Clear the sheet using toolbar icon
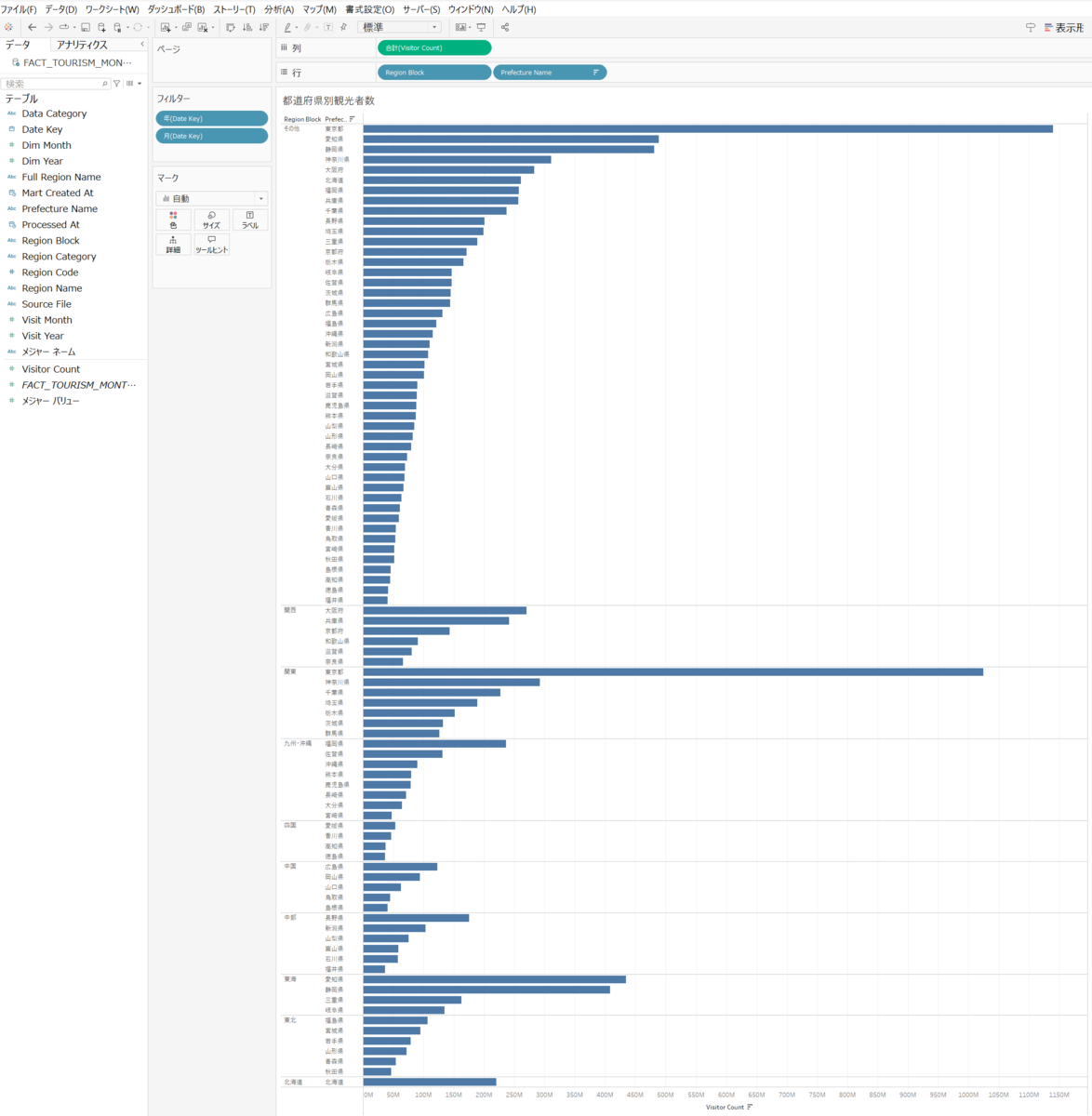The width and height of the screenshot is (1092, 1116). pyautogui.click(x=203, y=27)
